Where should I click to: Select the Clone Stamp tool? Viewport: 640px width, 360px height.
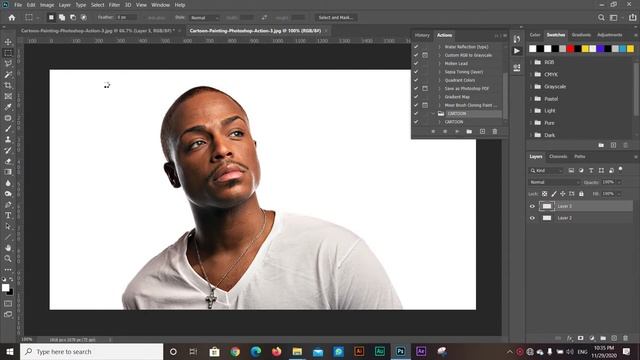coord(8,140)
